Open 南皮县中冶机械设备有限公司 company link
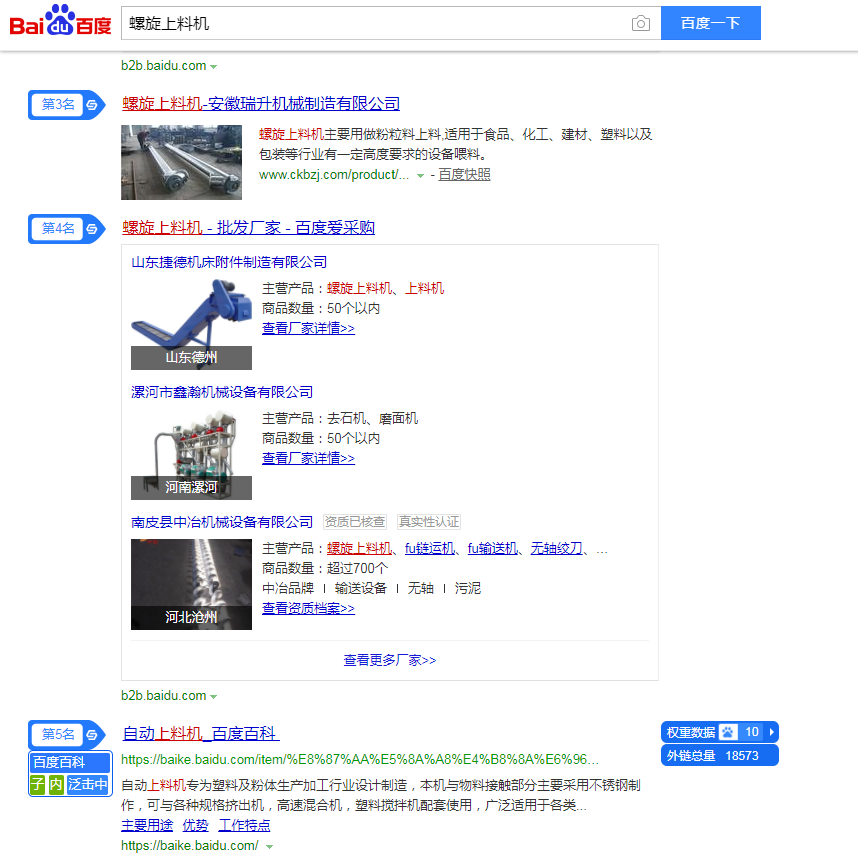 click(x=222, y=522)
